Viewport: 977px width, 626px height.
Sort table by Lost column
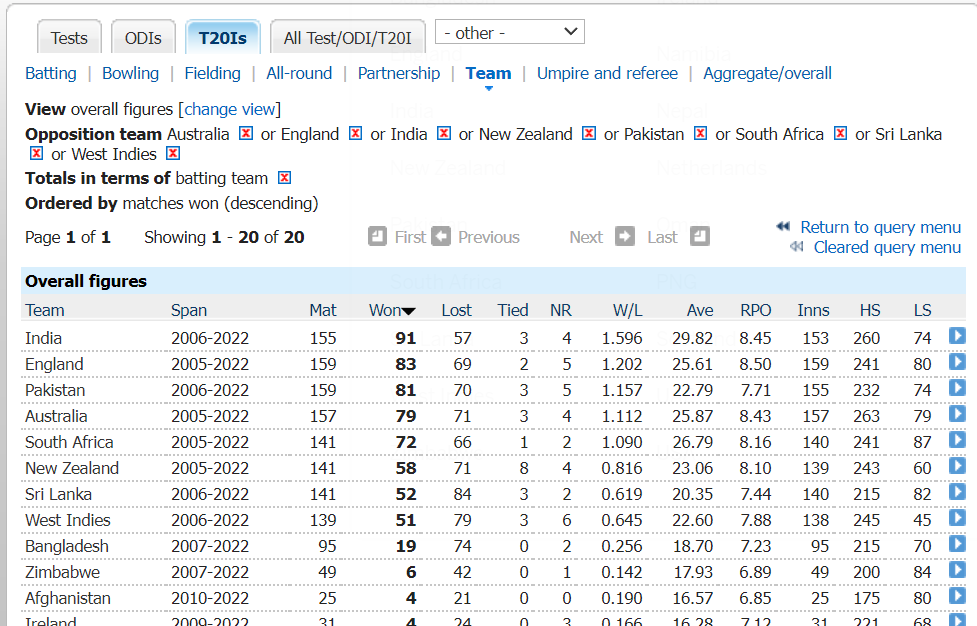457,310
